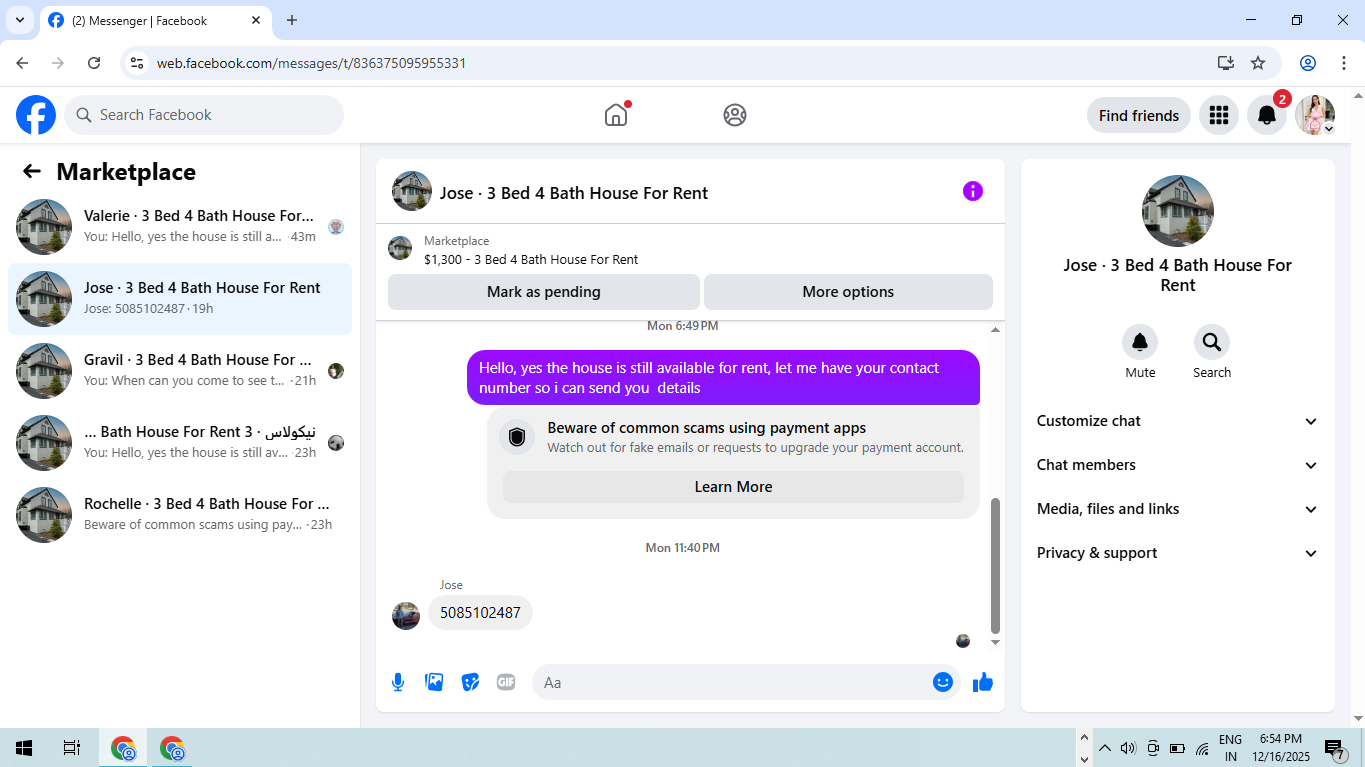Attach a photo with image icon
The height and width of the screenshot is (767, 1365).
[x=434, y=682]
